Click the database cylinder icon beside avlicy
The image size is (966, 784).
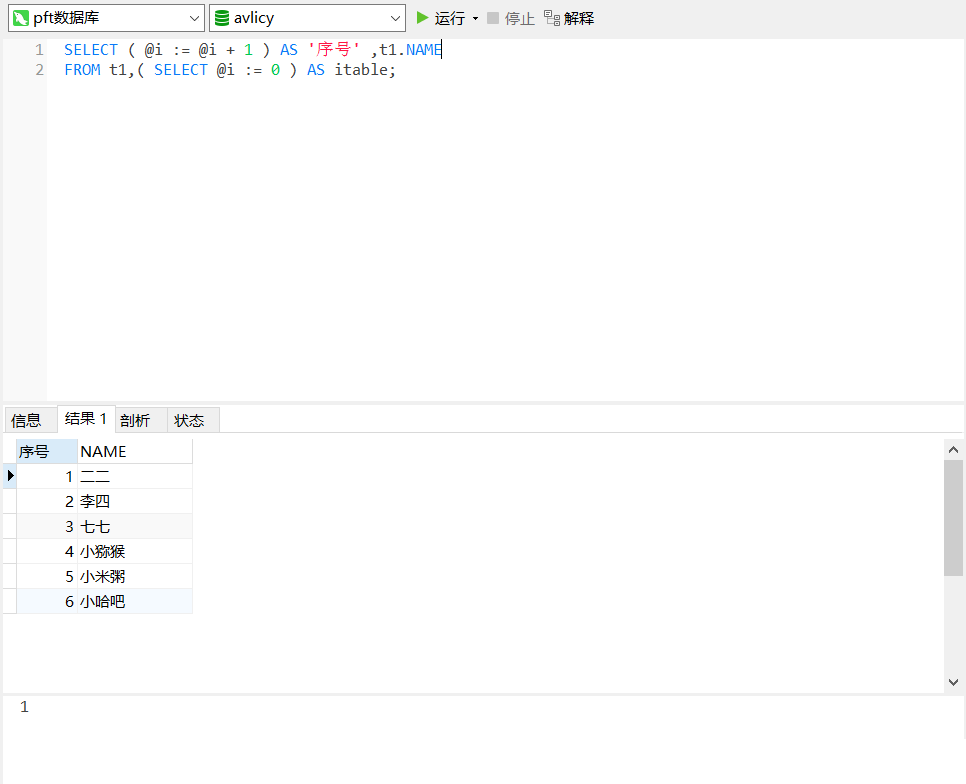(x=222, y=17)
